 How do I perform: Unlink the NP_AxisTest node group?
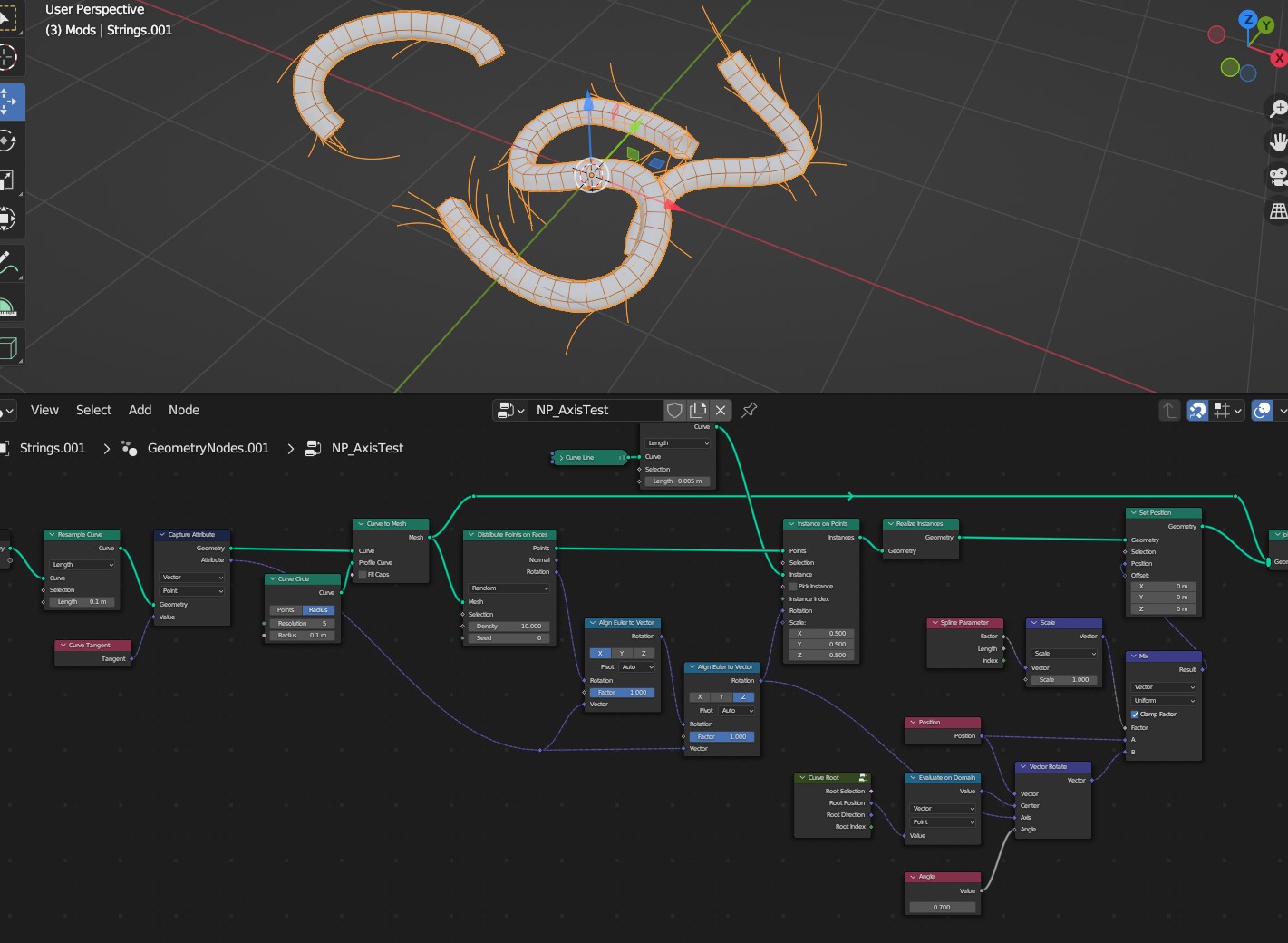(721, 410)
